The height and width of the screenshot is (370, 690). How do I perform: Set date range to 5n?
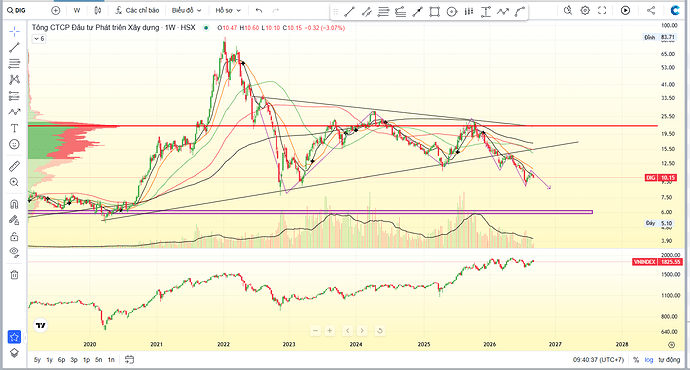point(99,360)
